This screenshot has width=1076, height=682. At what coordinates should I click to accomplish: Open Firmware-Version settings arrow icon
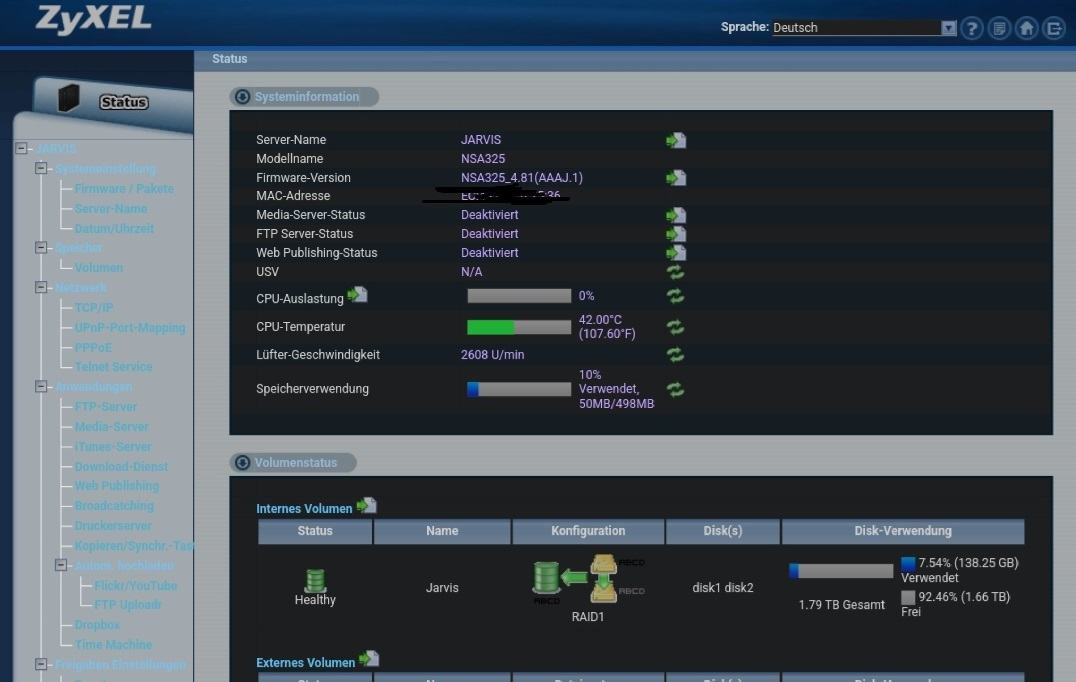[x=676, y=178]
